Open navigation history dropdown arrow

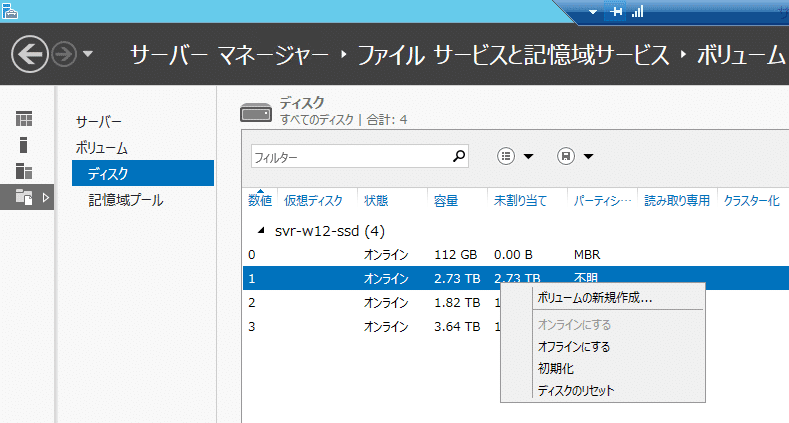click(88, 54)
